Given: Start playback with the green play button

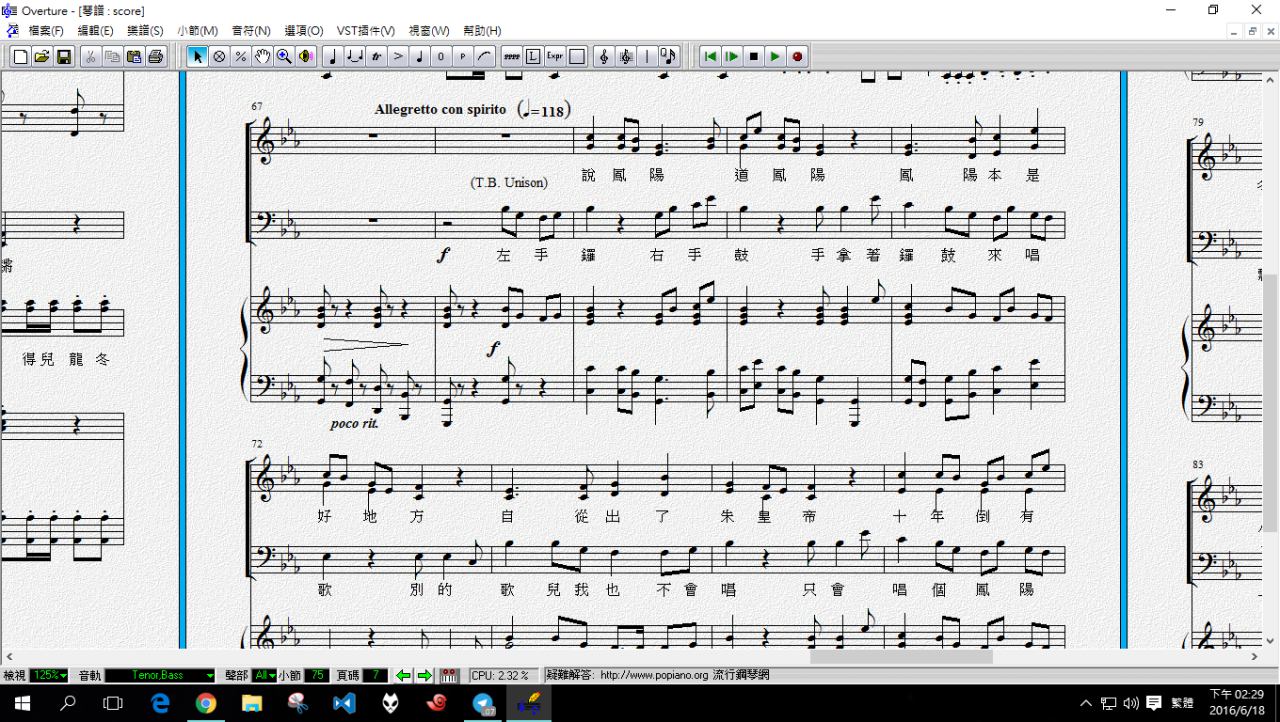Looking at the screenshot, I should [775, 57].
